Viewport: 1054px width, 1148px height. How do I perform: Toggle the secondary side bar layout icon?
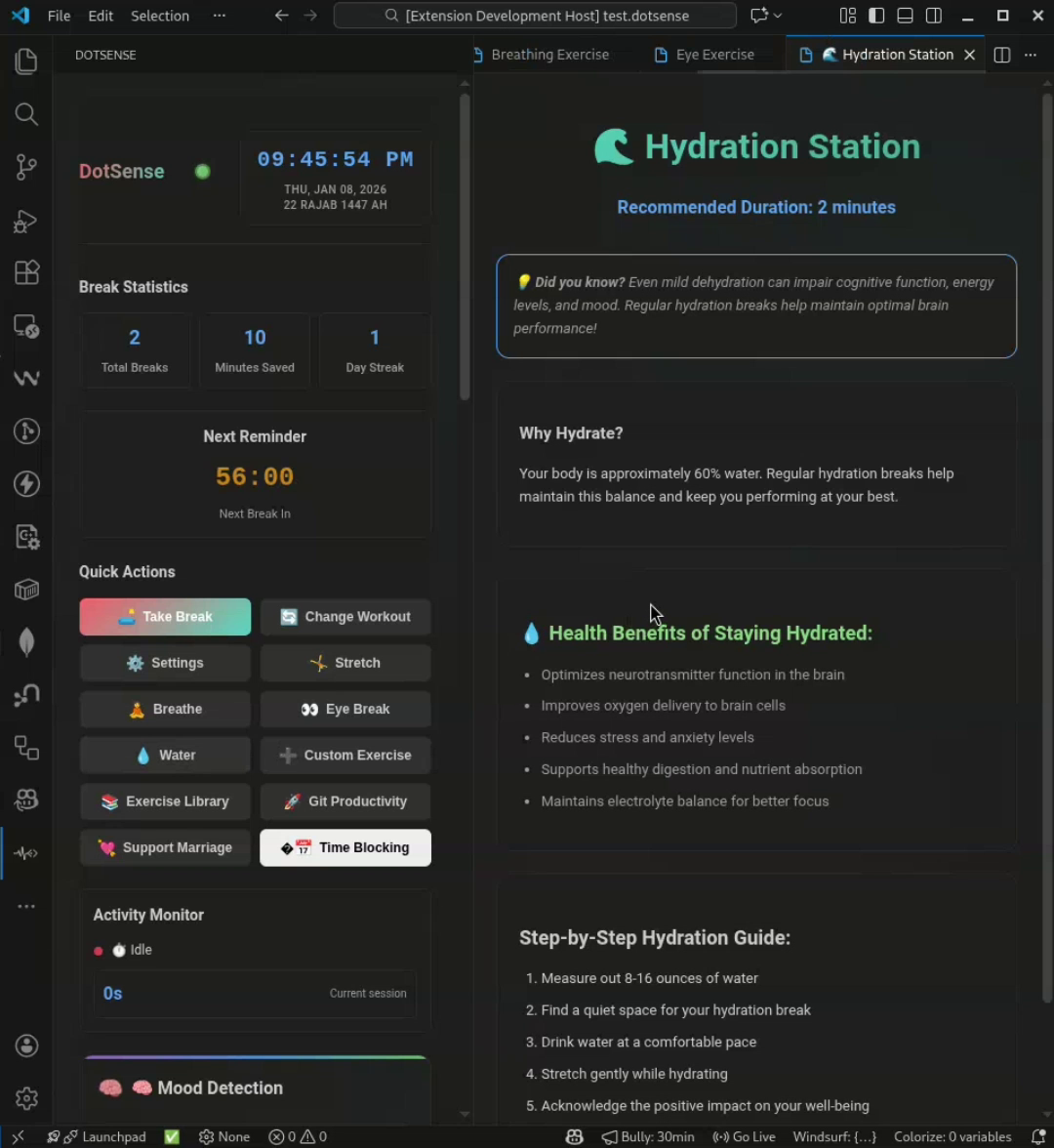click(933, 16)
